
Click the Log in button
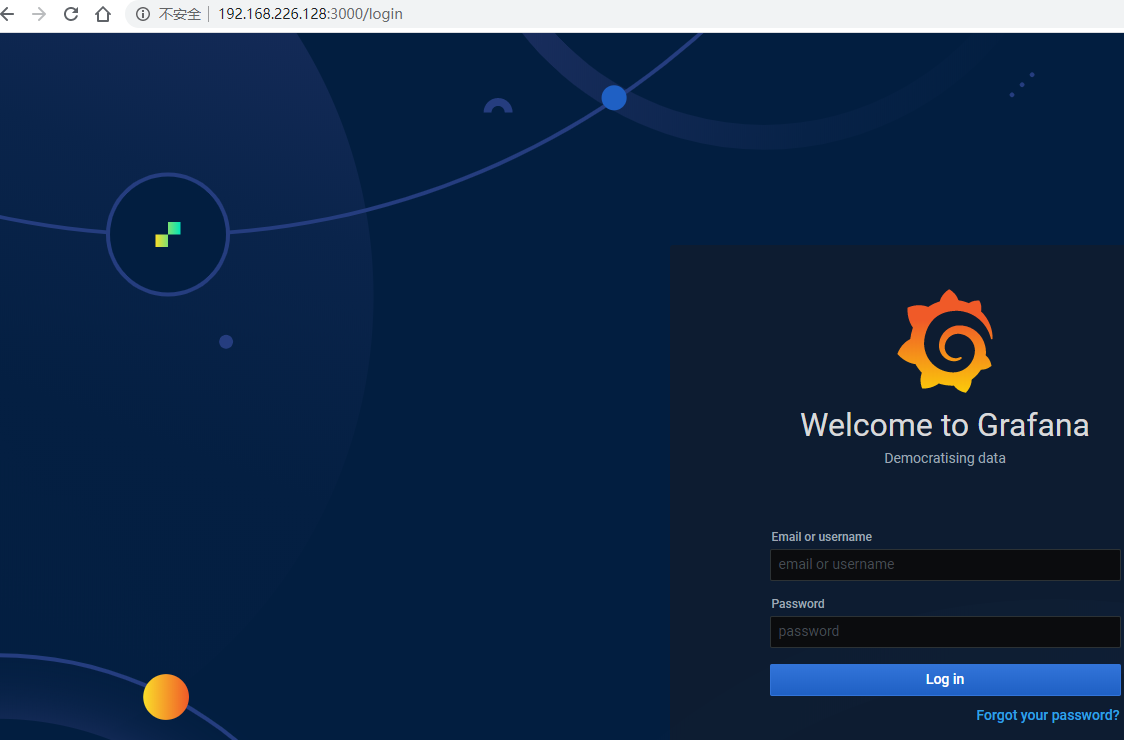945,680
